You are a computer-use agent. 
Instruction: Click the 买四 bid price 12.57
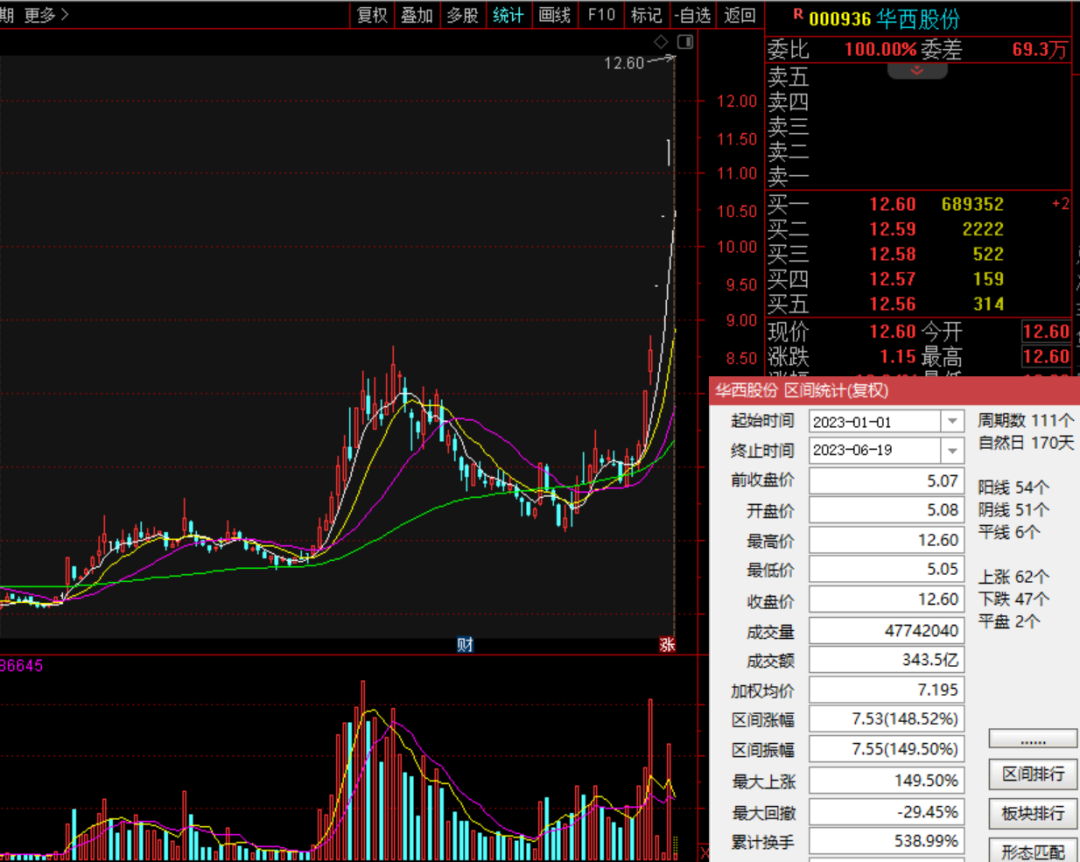[x=892, y=279]
